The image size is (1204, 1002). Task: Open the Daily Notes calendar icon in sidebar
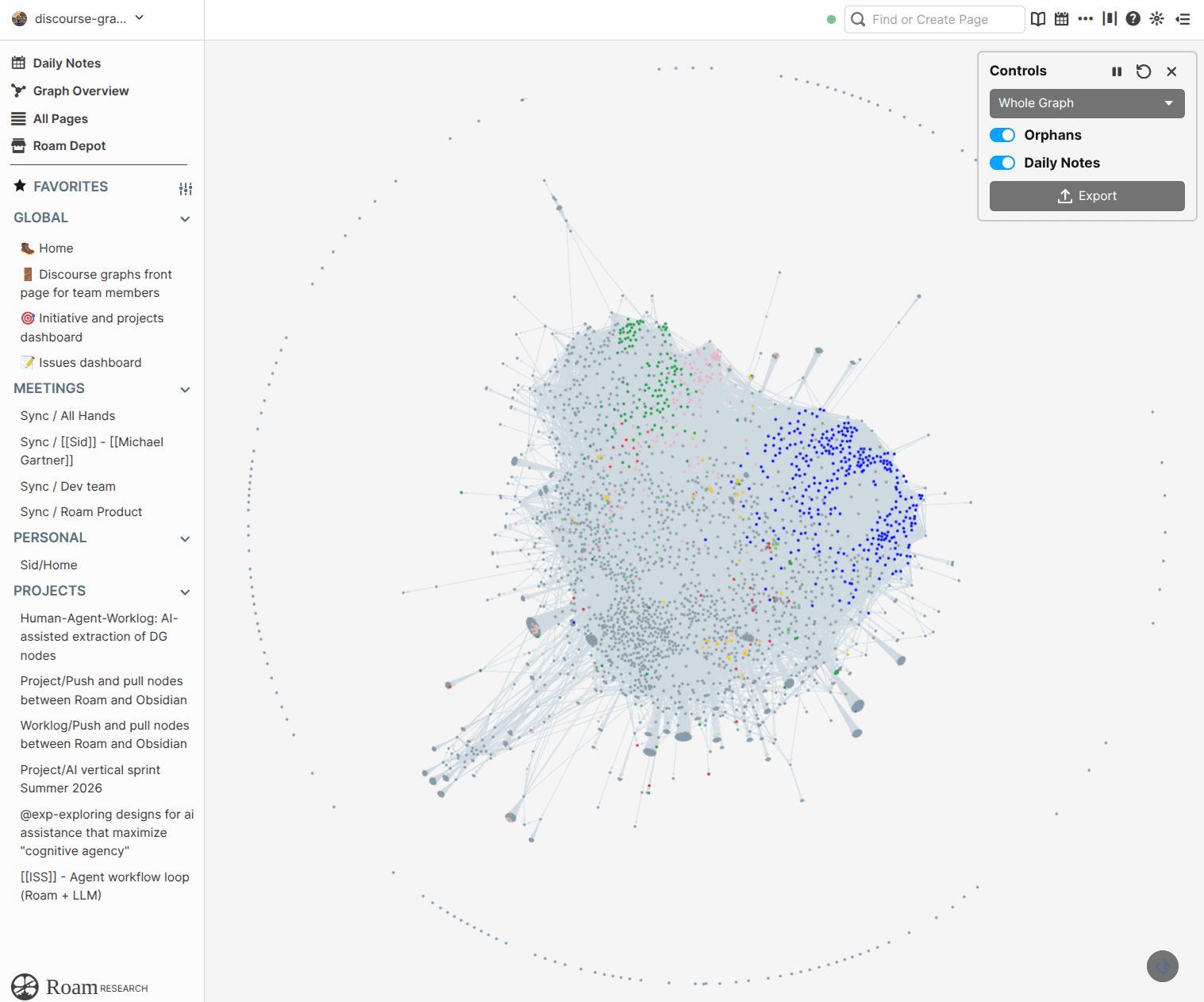18,63
